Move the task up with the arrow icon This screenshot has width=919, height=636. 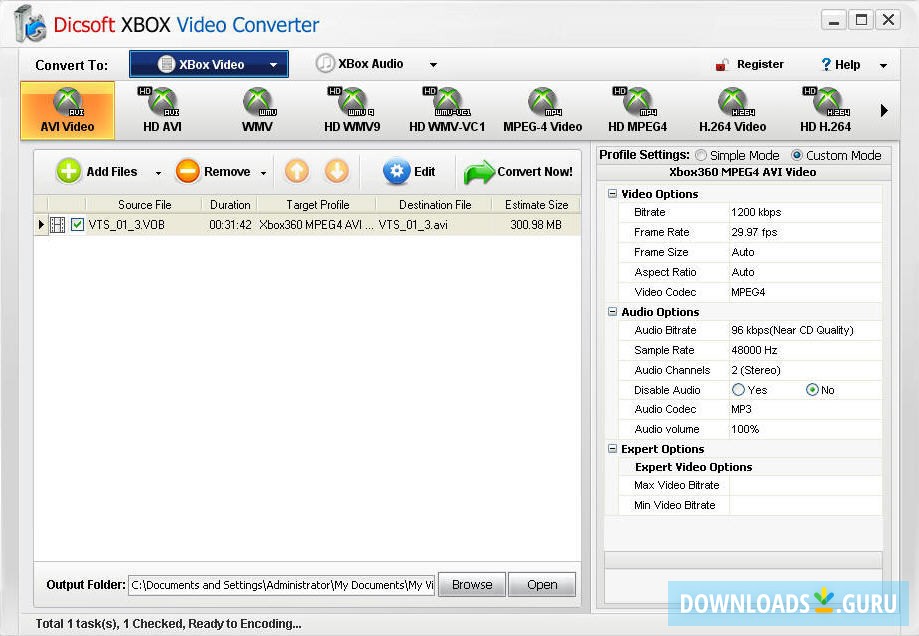[x=297, y=171]
